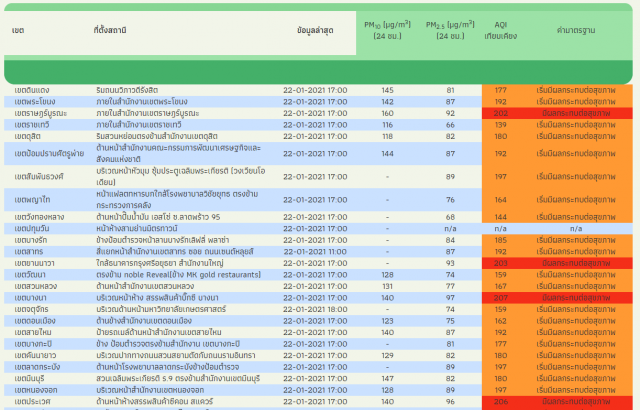This screenshot has height=410, width=640.
Task: Click PM10 value 147
Action: [x=387, y=379]
